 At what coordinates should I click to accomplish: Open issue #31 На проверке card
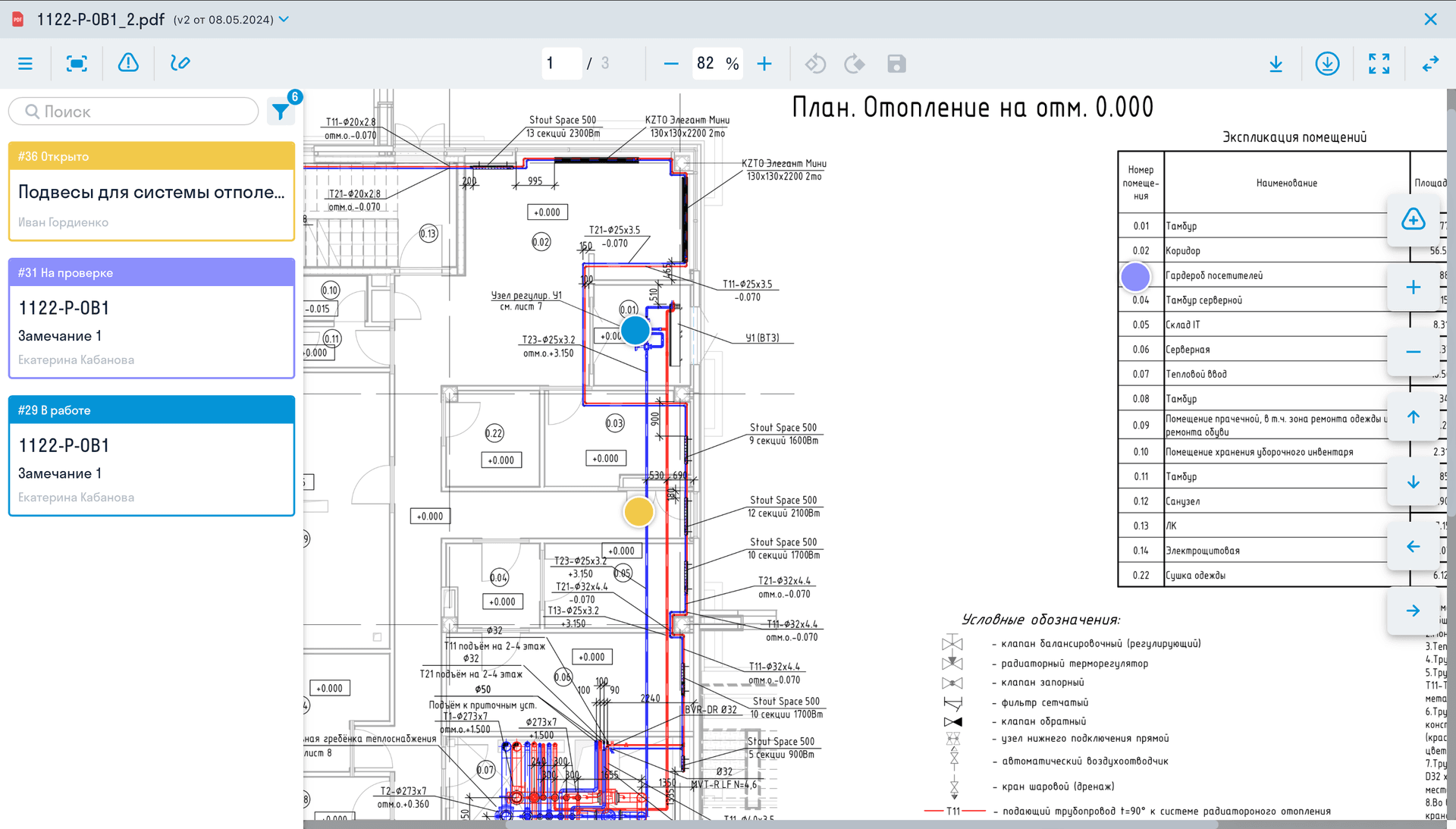click(x=152, y=319)
